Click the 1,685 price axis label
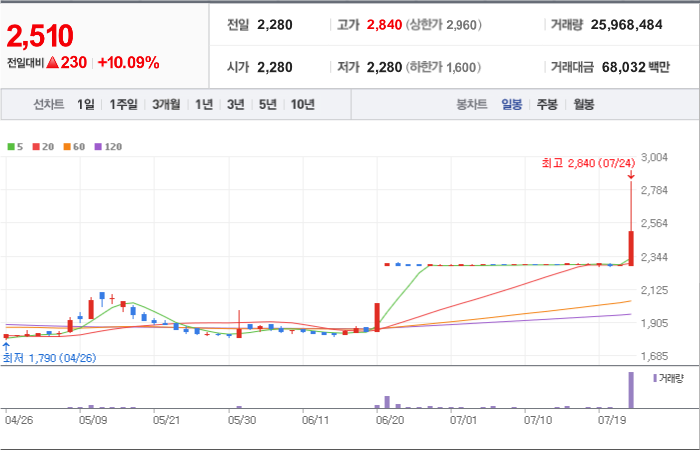The height and width of the screenshot is (450, 700). (x=654, y=356)
